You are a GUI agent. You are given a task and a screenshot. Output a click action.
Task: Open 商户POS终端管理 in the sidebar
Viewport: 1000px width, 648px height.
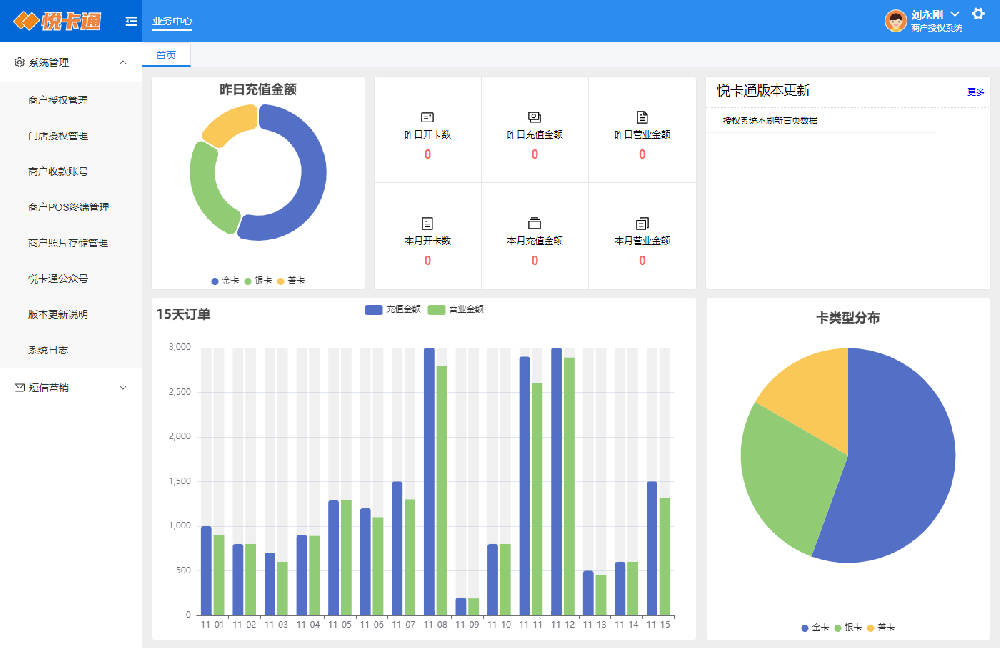click(x=68, y=207)
